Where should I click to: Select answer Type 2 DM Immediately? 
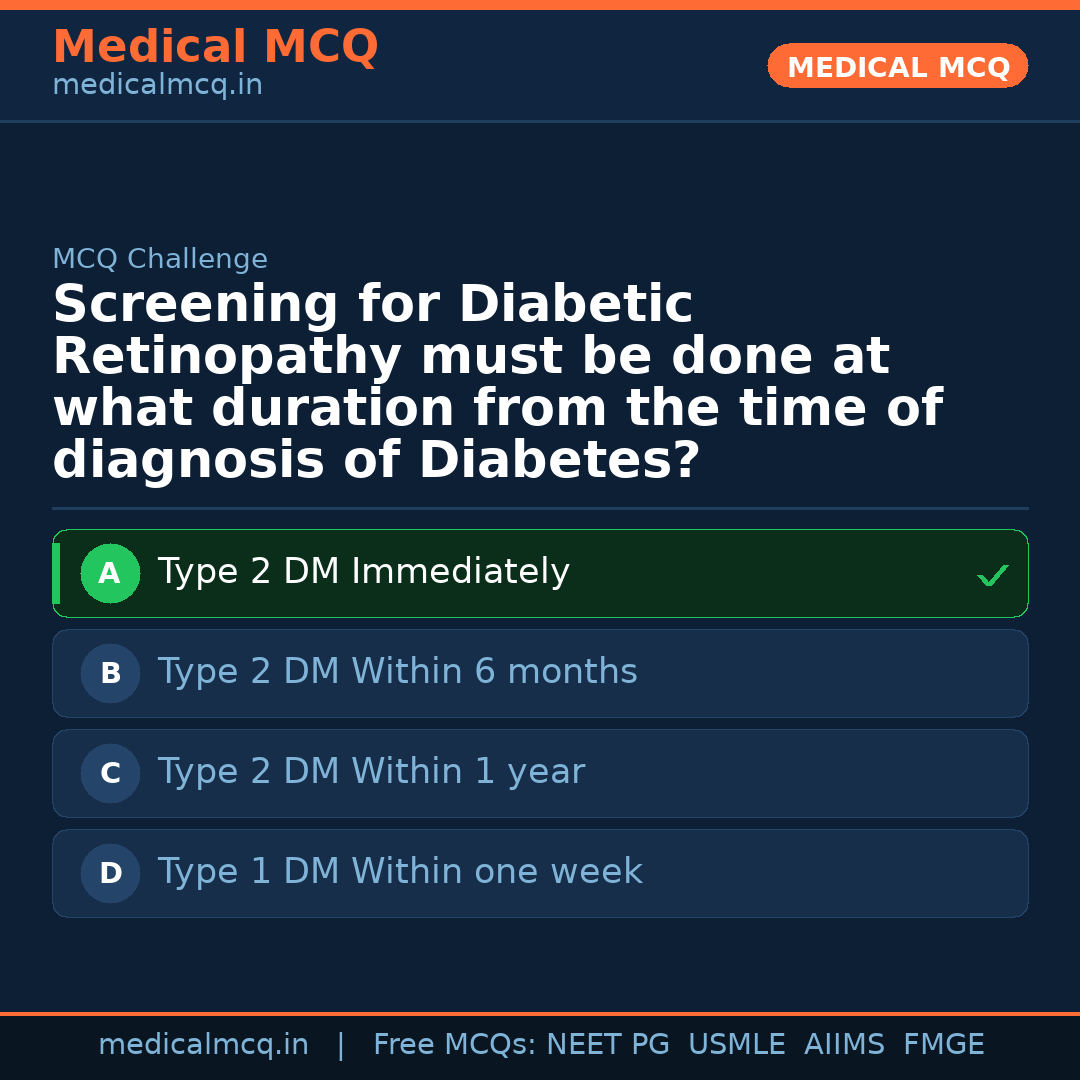pos(363,573)
